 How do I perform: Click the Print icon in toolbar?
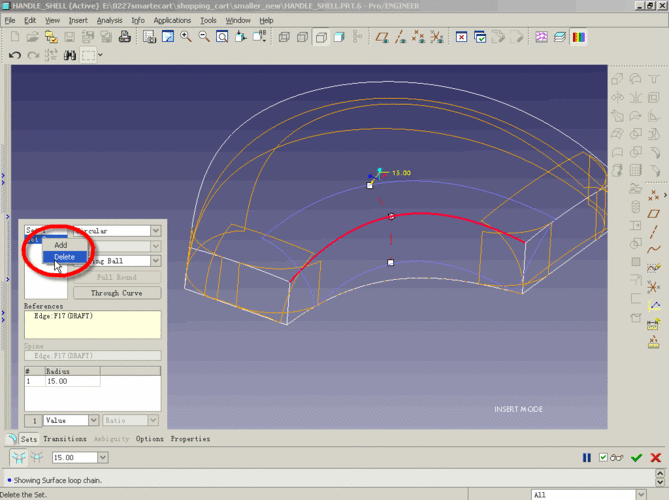coord(124,38)
